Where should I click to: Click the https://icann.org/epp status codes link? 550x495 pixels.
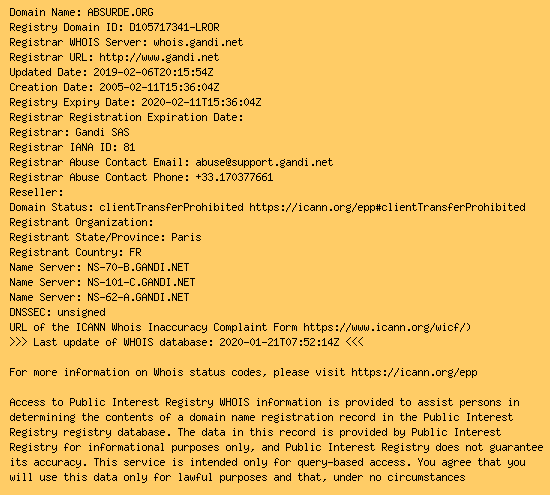pyautogui.click(x=414, y=372)
